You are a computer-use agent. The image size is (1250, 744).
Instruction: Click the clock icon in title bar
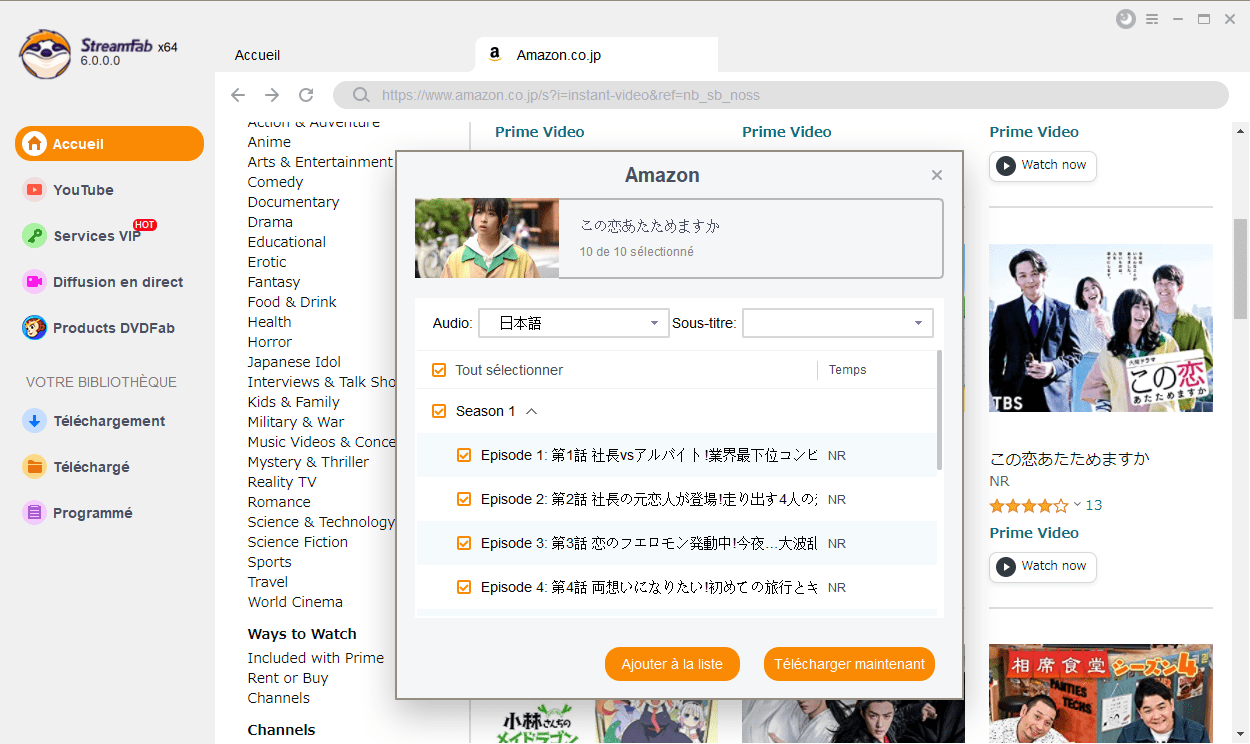(x=1126, y=19)
